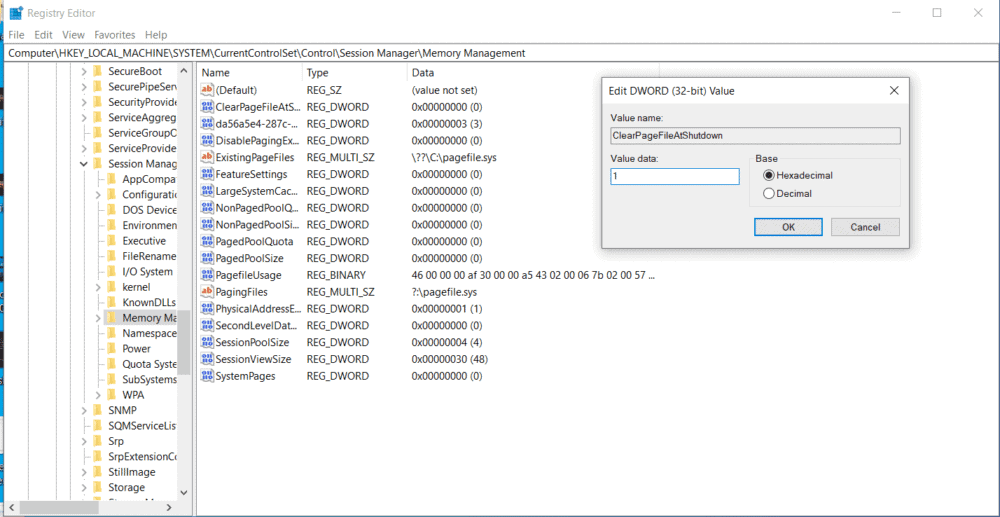Expand the SNMP key arrow
Viewport: 1000px width, 517px height.
pos(83,410)
